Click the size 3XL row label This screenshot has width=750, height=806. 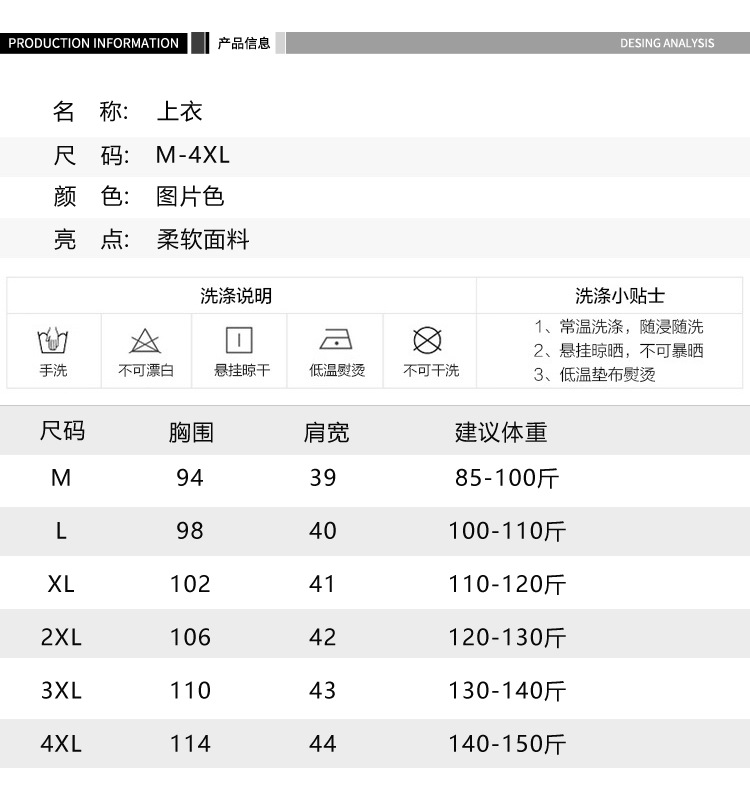coord(61,691)
